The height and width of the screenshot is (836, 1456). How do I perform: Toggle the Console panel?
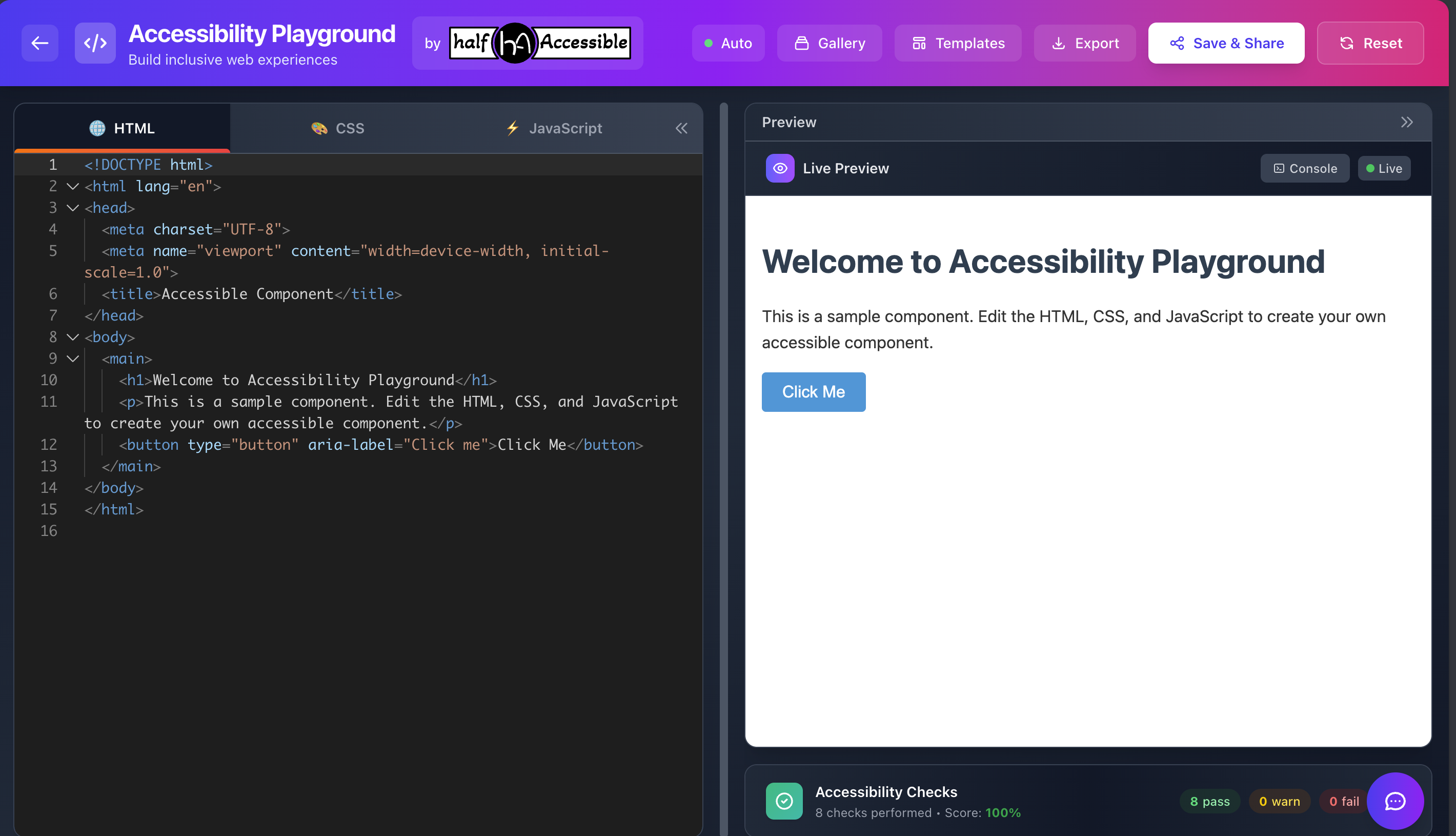point(1304,168)
